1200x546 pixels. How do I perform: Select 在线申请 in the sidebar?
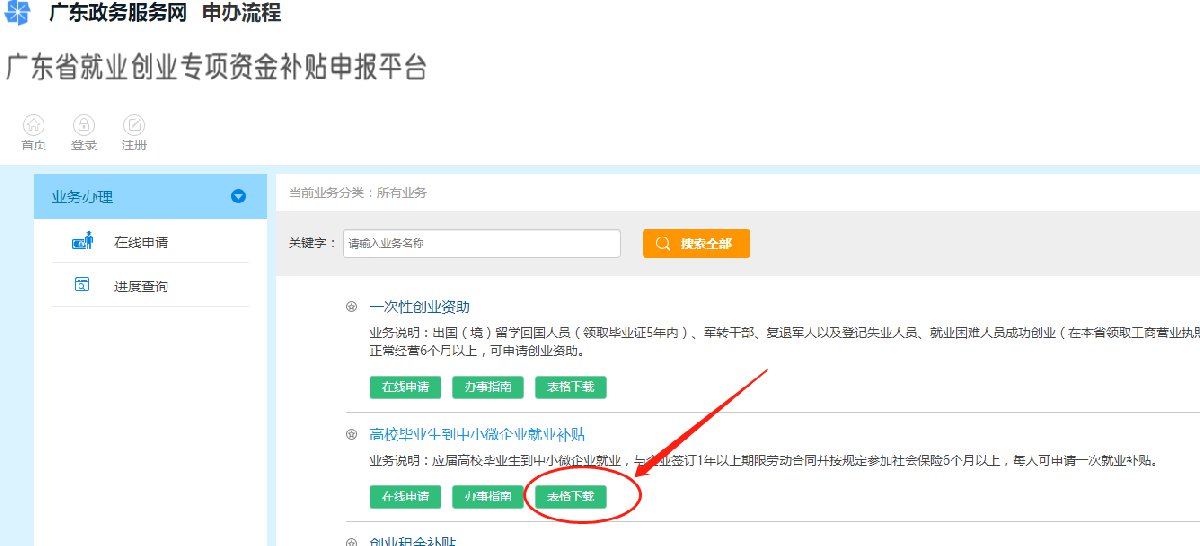(140, 242)
